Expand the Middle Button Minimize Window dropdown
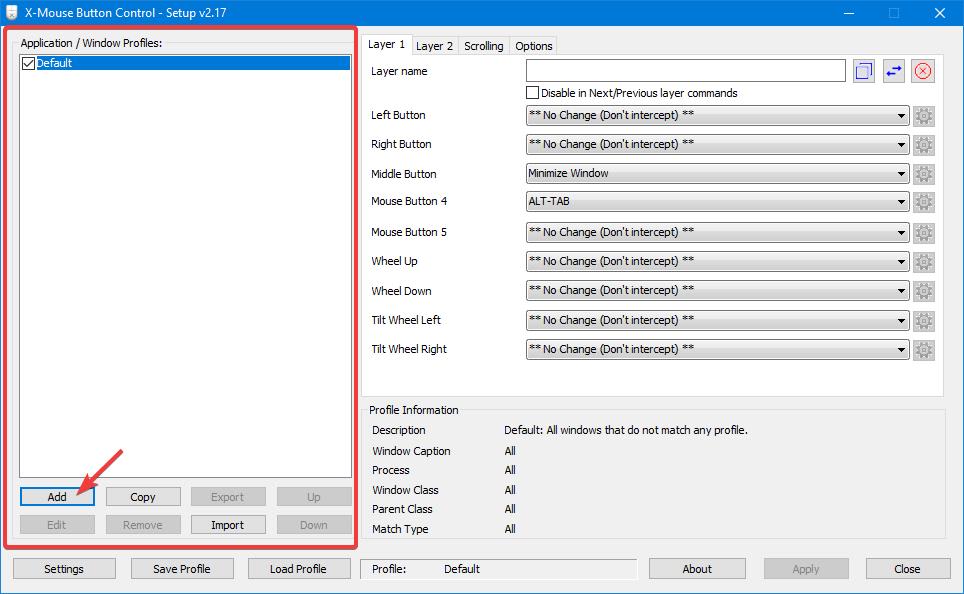 pyautogui.click(x=717, y=173)
